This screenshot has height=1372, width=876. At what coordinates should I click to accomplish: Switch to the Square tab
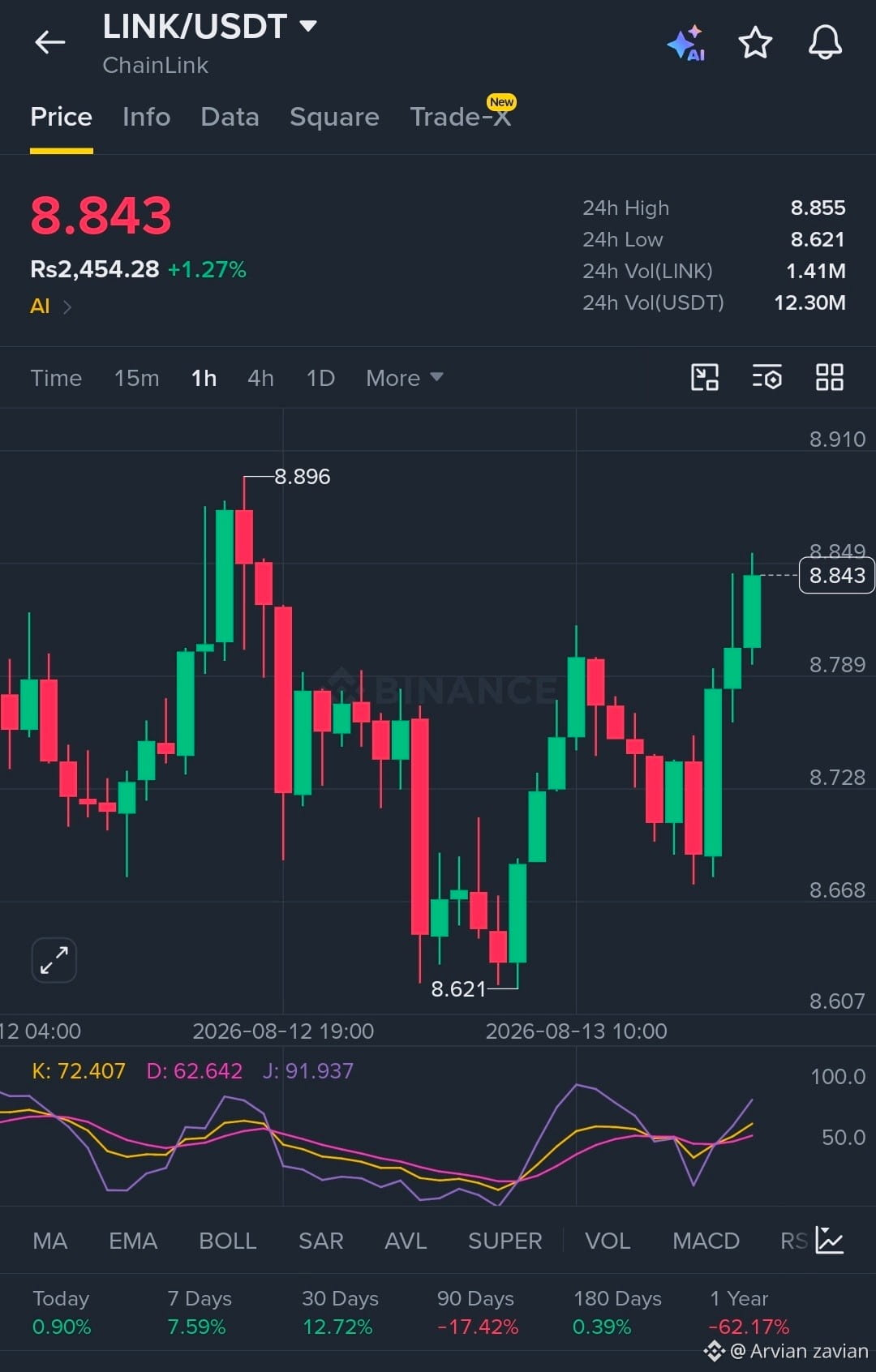[x=334, y=117]
